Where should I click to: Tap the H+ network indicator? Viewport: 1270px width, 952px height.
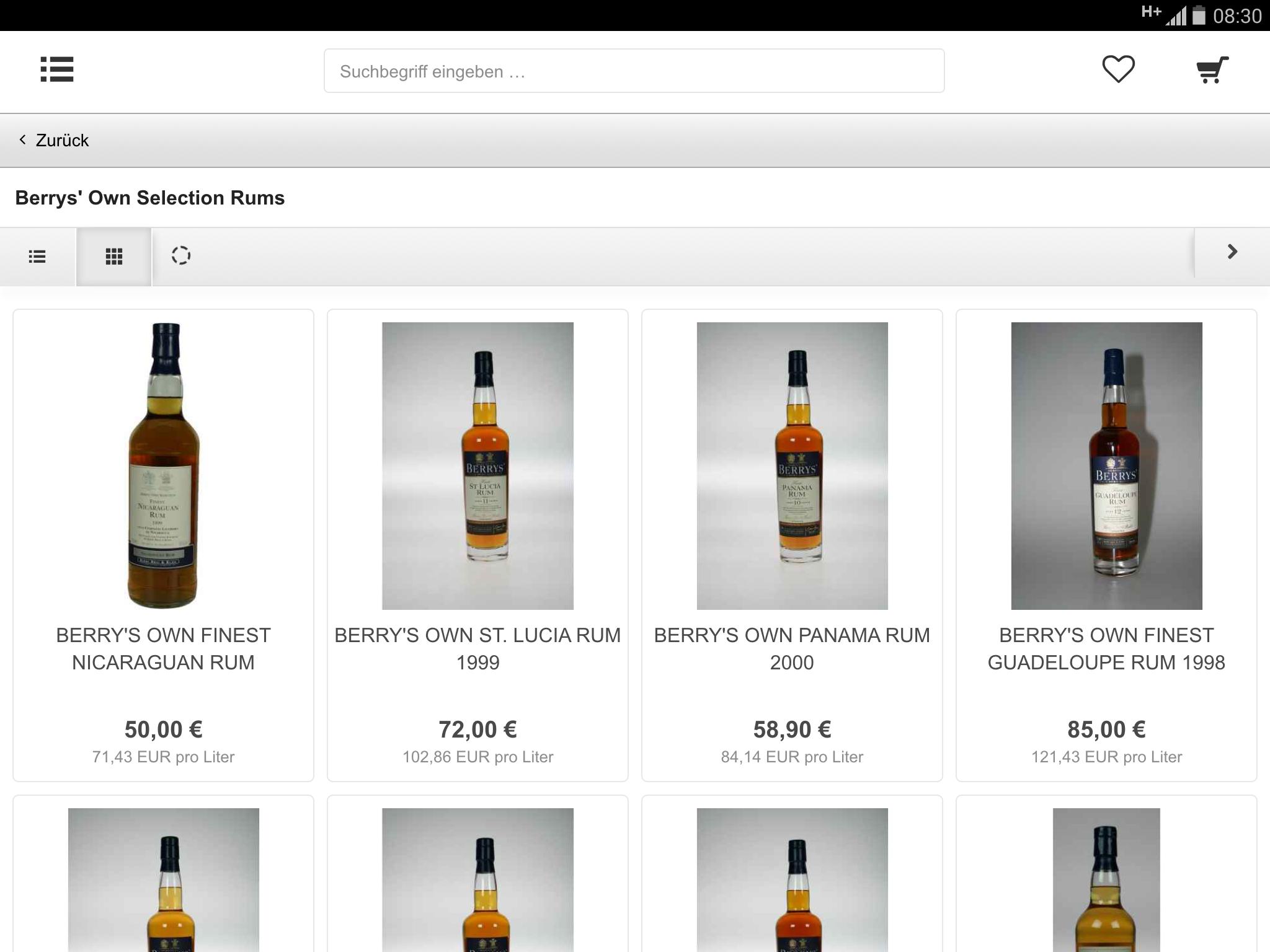pos(1150,11)
